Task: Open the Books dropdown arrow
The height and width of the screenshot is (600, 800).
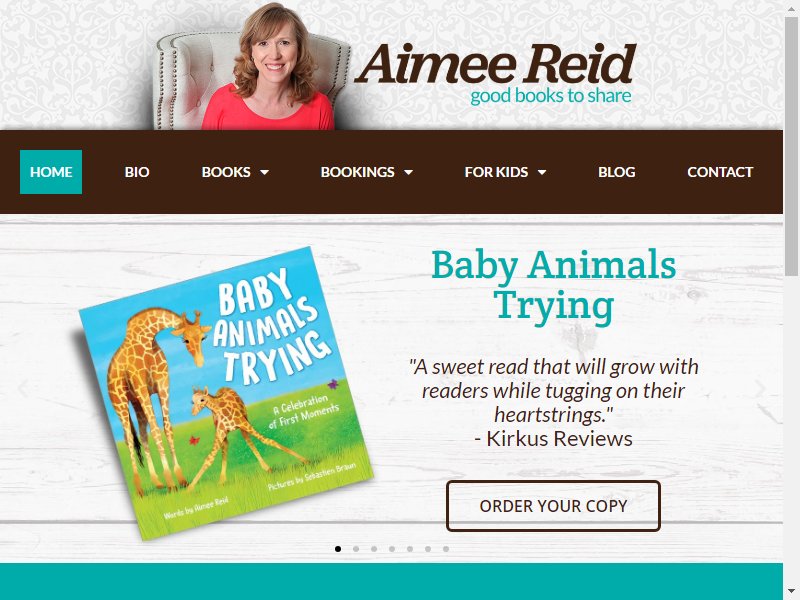Action: coord(264,172)
